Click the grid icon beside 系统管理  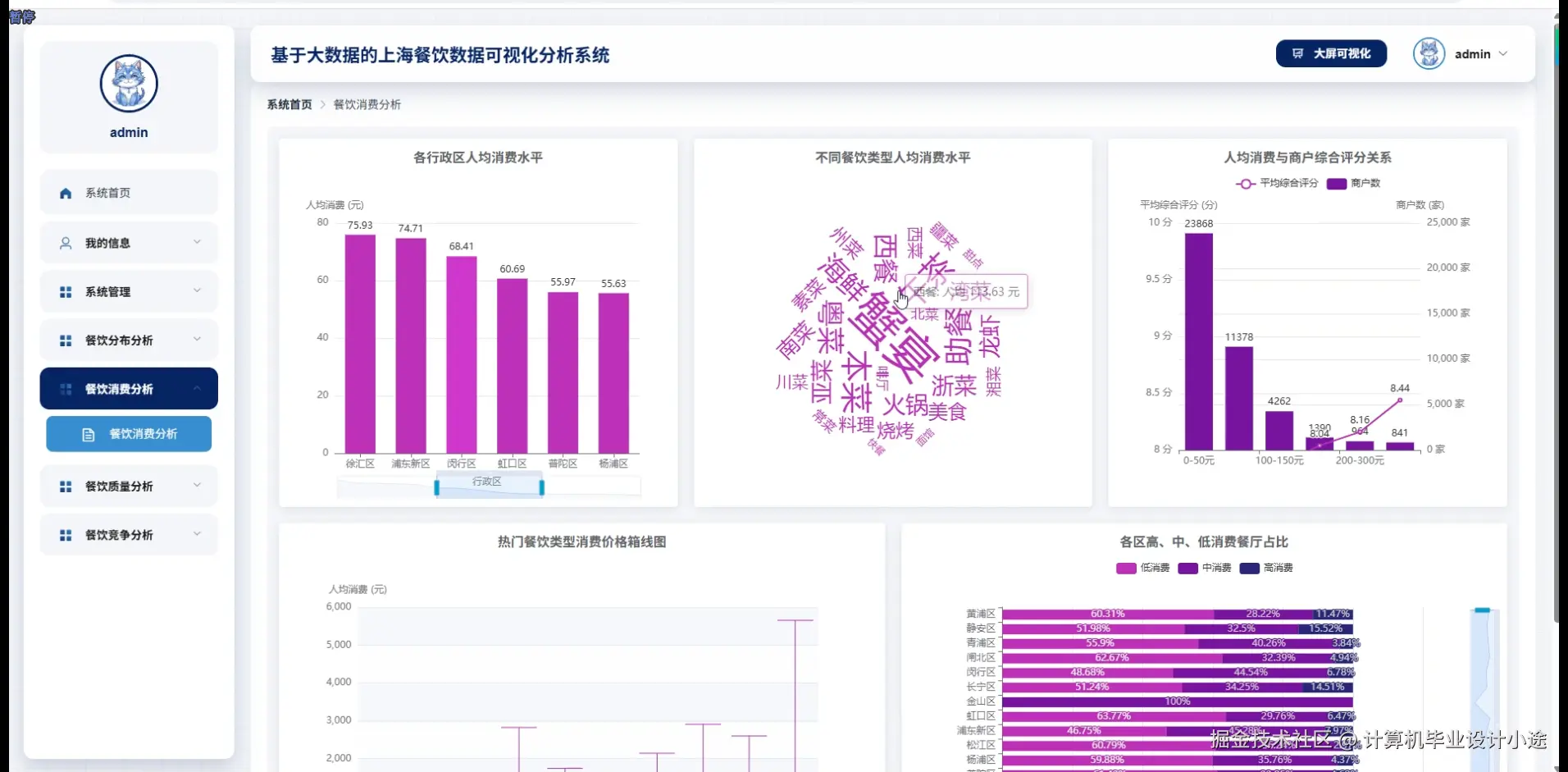(66, 292)
